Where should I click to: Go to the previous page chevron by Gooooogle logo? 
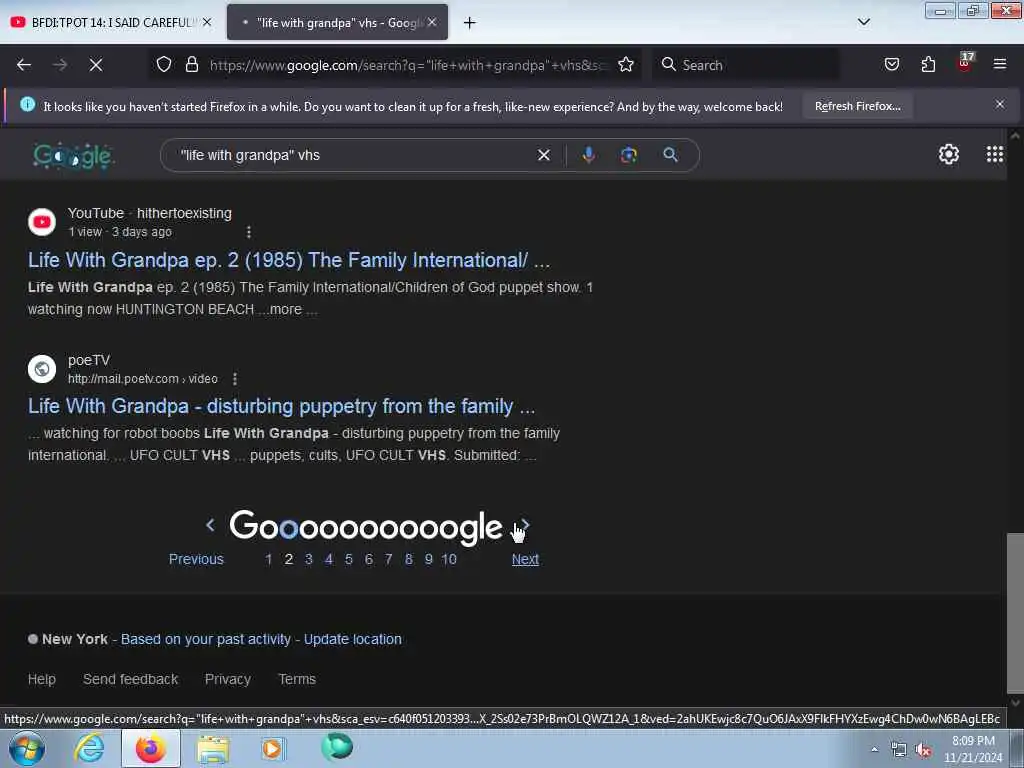tap(210, 525)
